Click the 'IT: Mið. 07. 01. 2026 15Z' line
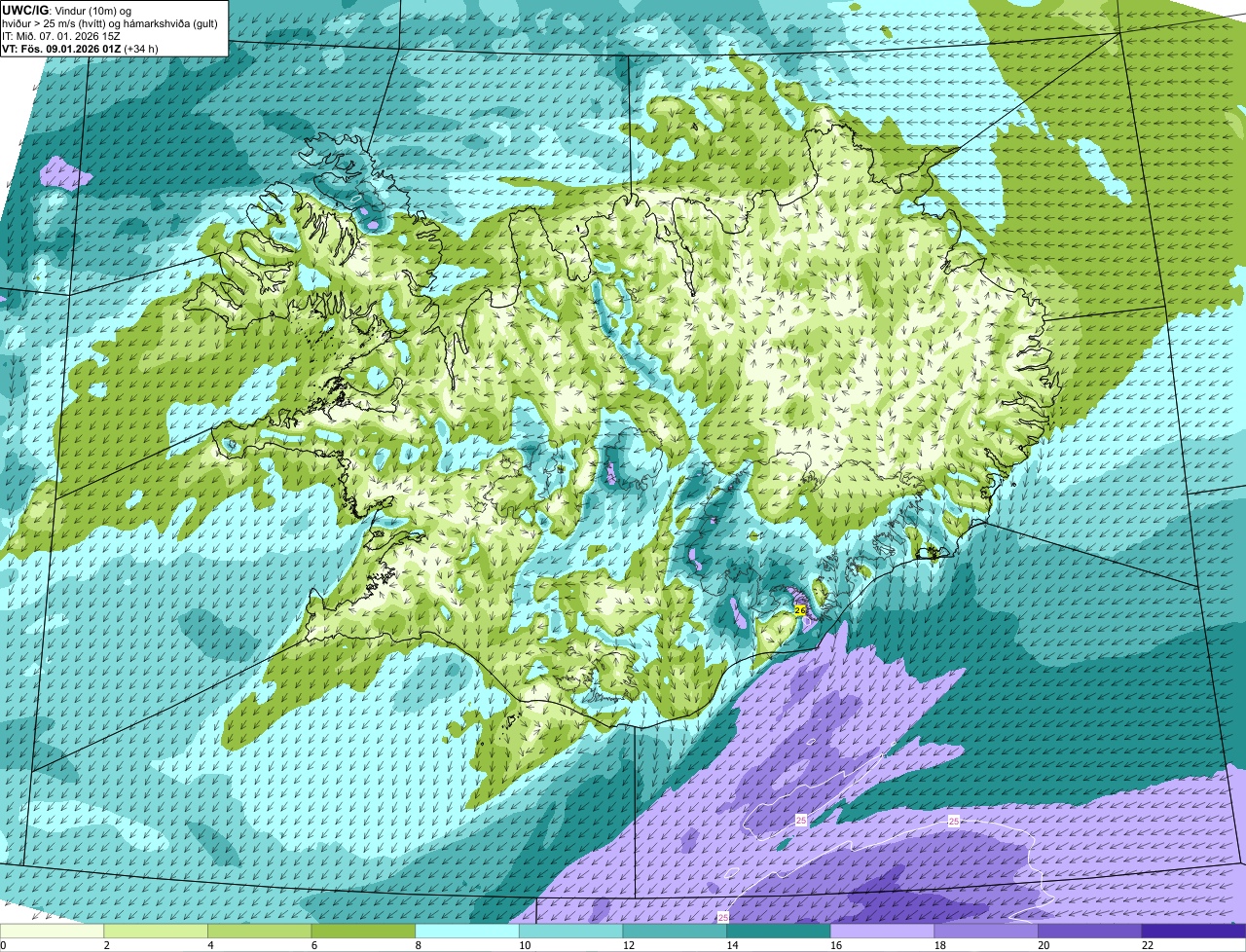Image resolution: width=1246 pixels, height=952 pixels. coord(59,36)
